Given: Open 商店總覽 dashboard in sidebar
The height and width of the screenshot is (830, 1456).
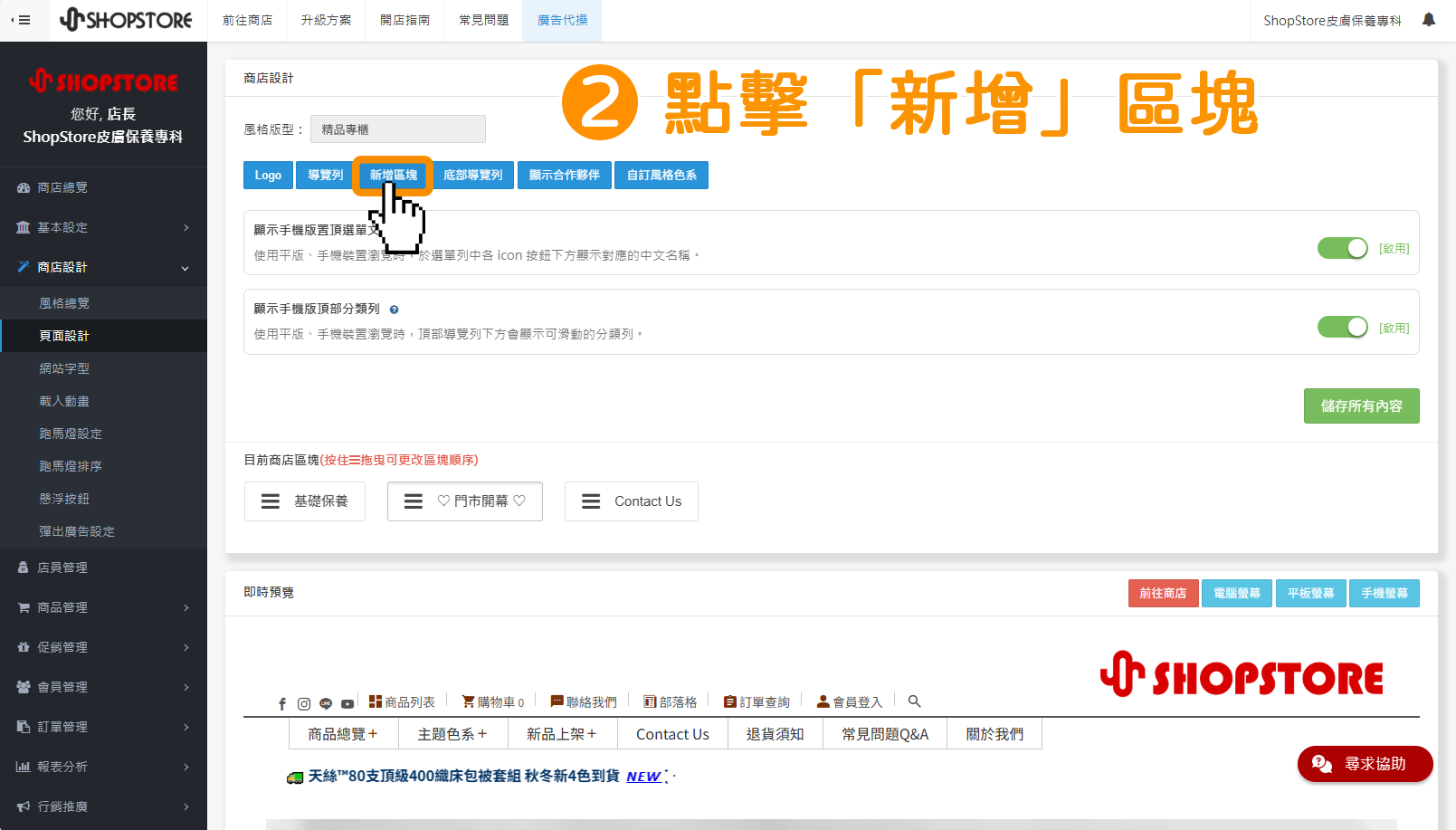Looking at the screenshot, I should tap(103, 187).
